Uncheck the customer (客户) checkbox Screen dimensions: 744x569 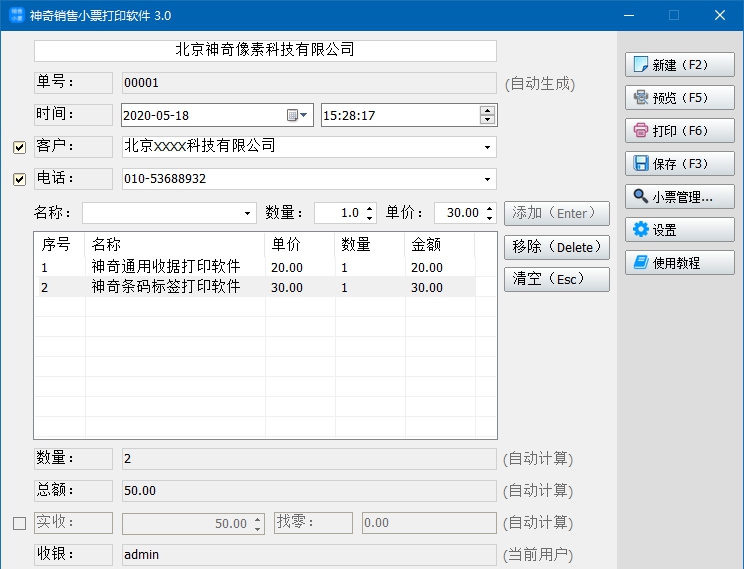[19, 148]
